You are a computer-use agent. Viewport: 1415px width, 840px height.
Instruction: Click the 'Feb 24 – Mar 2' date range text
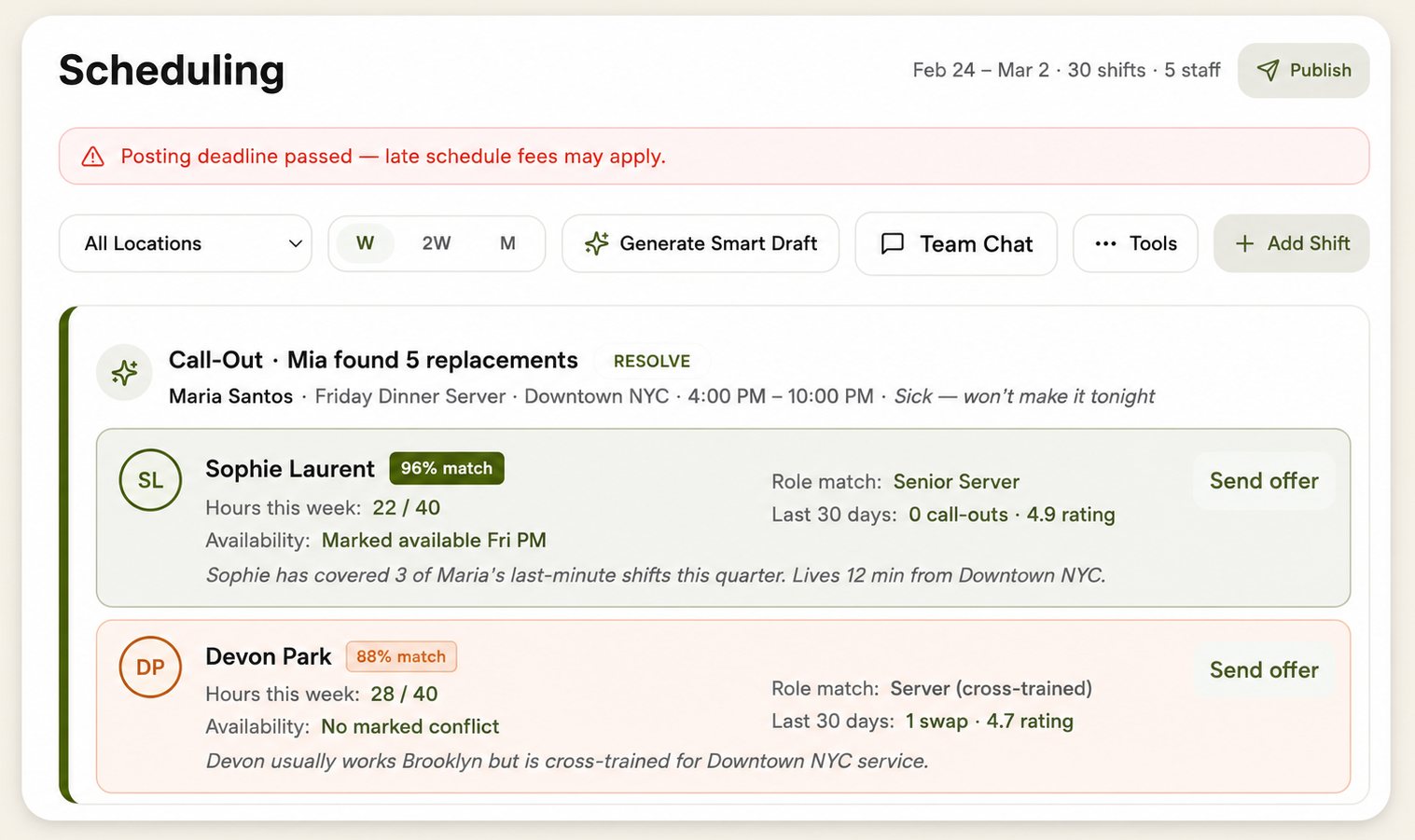pos(980,70)
